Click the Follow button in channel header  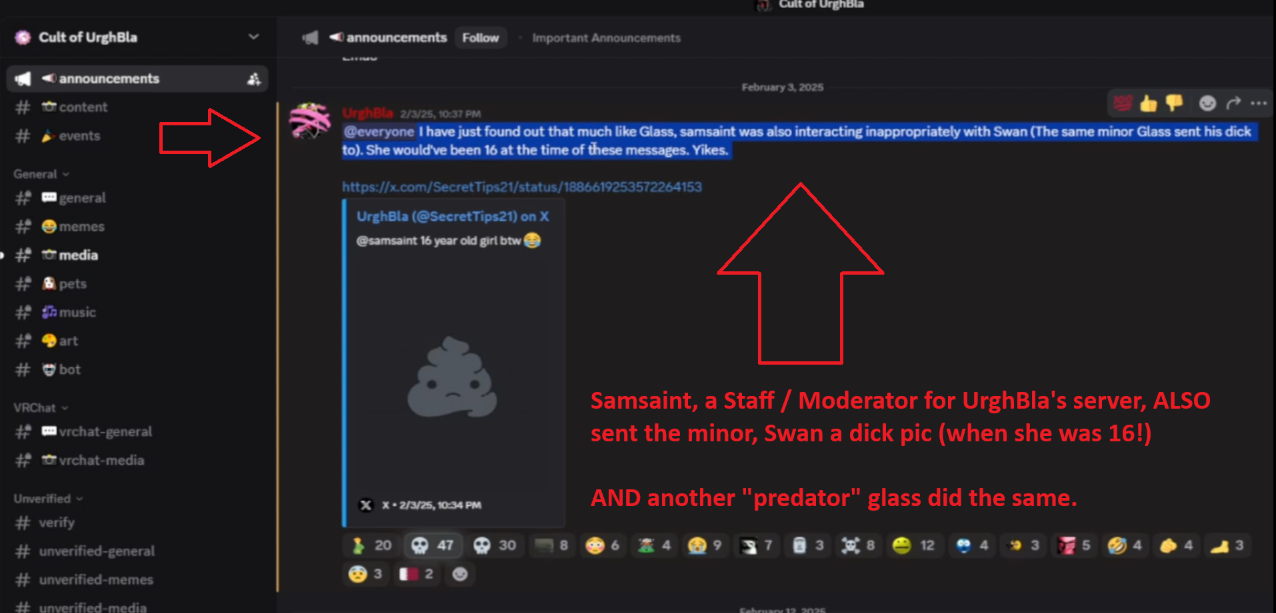pos(480,38)
